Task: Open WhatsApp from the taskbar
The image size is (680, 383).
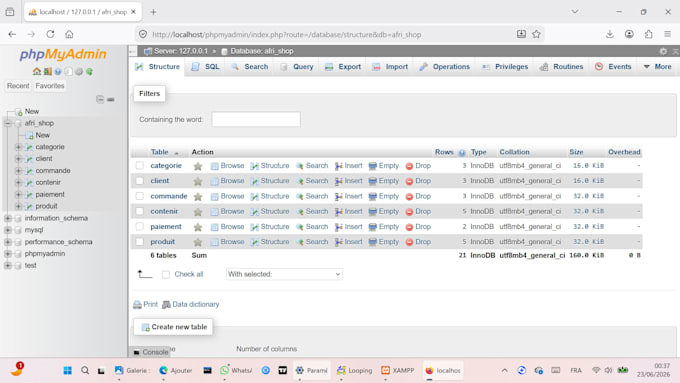Action: pos(235,370)
